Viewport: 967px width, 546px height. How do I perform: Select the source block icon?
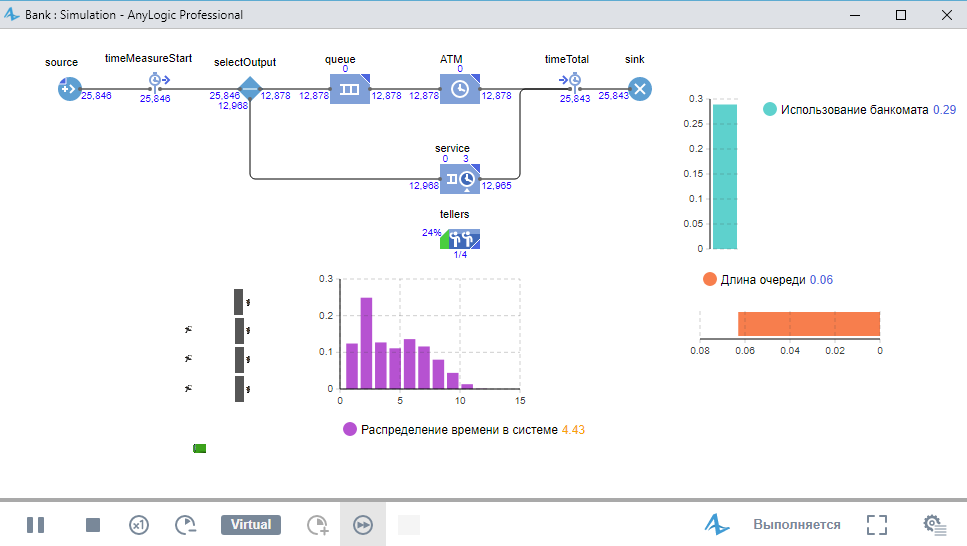tap(68, 89)
